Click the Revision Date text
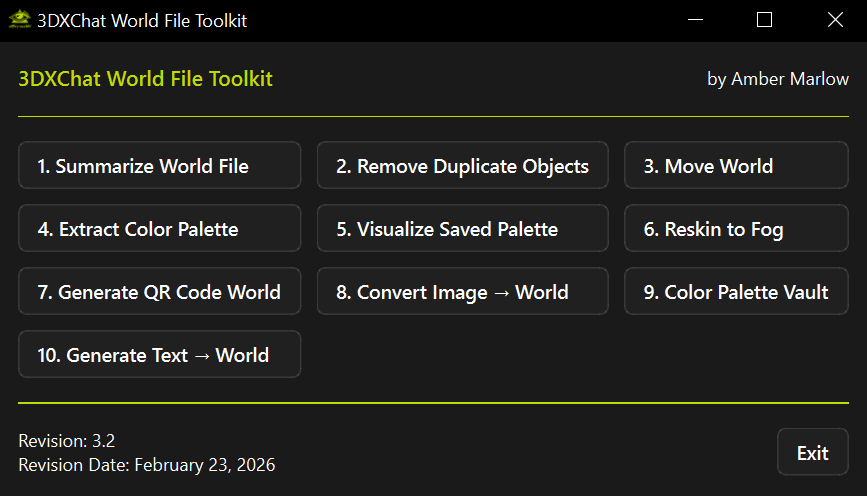Screen dimensions: 867x496 pos(146,465)
